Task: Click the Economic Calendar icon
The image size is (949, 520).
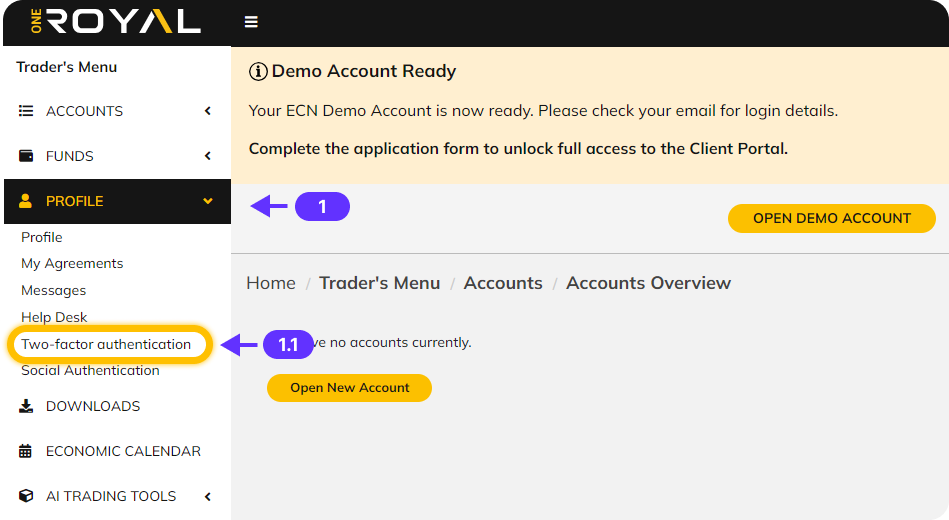Action: tap(27, 451)
